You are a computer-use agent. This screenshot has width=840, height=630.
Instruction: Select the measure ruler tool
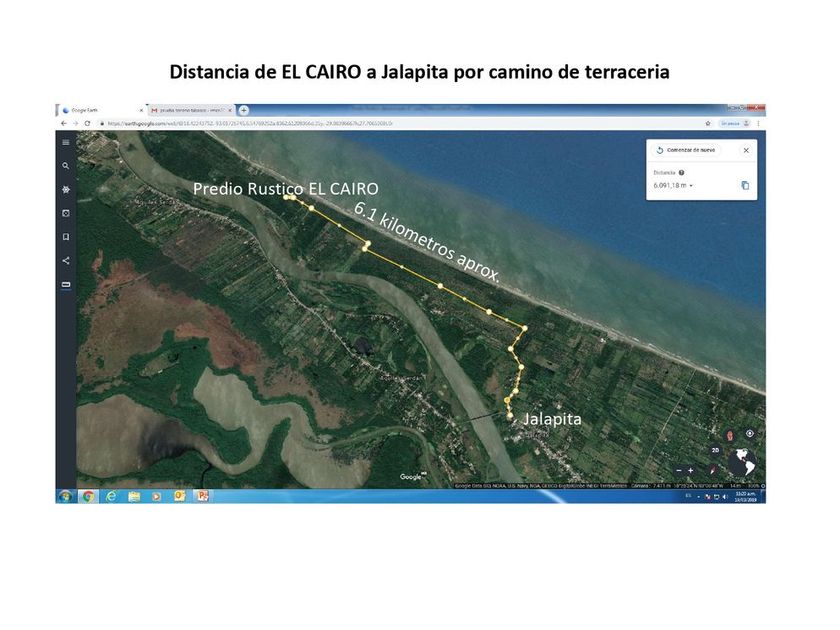click(x=66, y=285)
